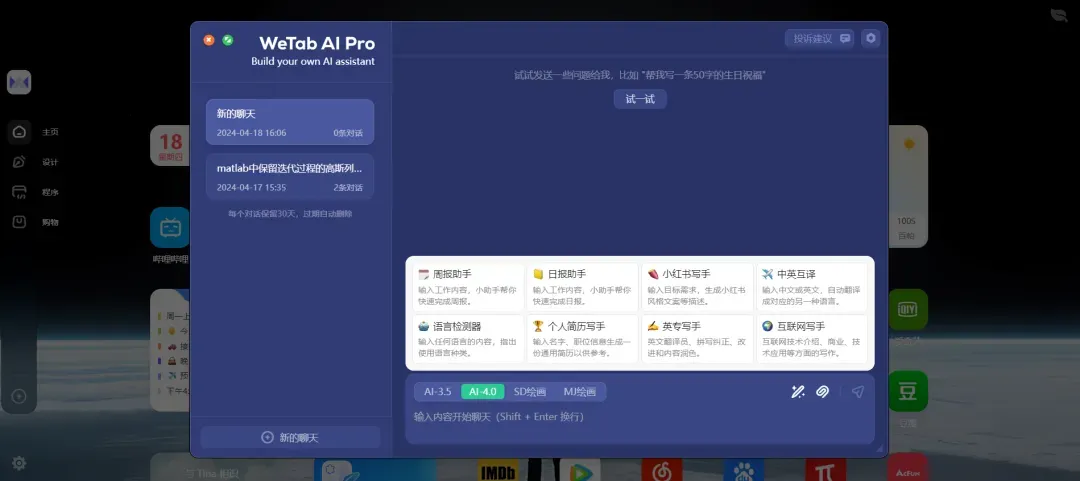Open the iQIYI green app icon
Viewport: 1080px width, 481px height.
pyautogui.click(x=908, y=309)
